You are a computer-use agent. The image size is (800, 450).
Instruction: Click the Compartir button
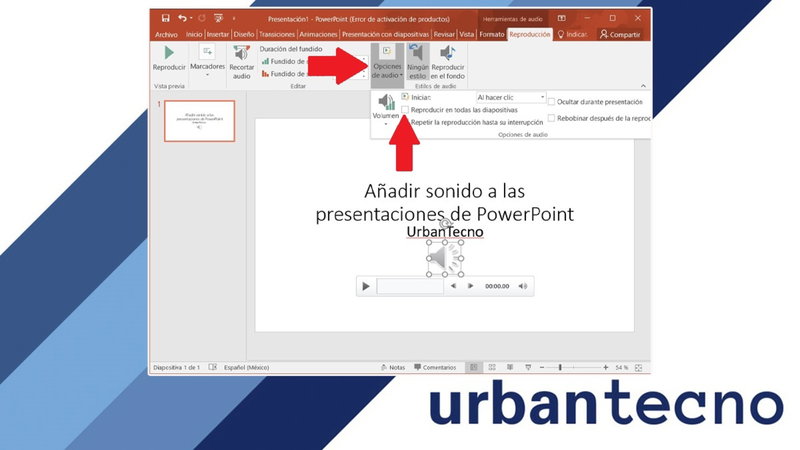(620, 35)
